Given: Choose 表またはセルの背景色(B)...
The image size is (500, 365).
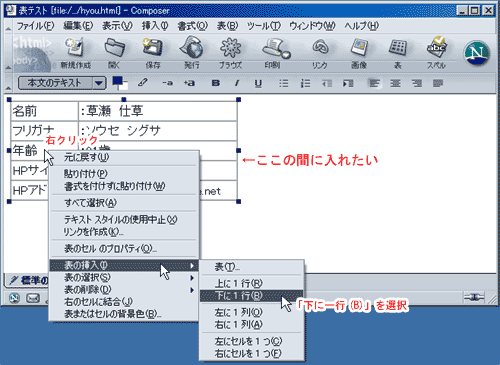Looking at the screenshot, I should tap(124, 314).
